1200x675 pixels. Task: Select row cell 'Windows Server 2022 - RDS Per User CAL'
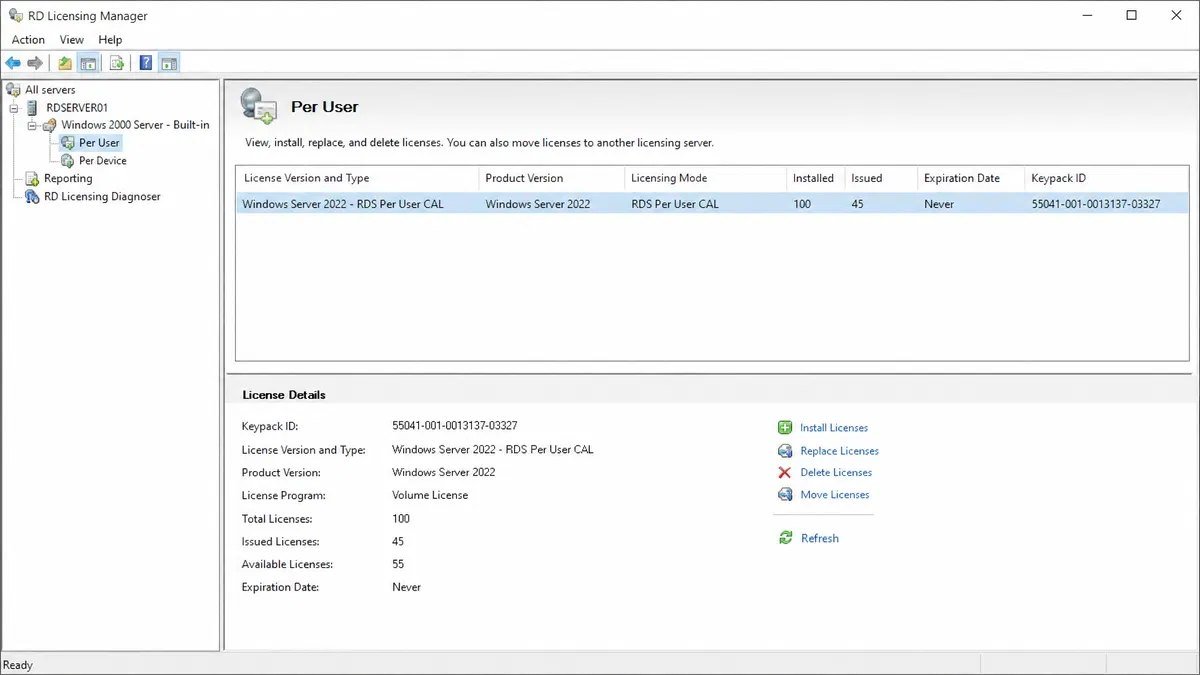pyautogui.click(x=343, y=204)
